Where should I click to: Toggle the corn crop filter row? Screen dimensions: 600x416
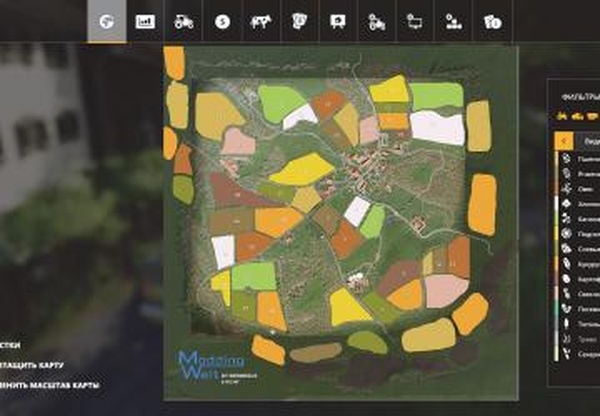579,264
